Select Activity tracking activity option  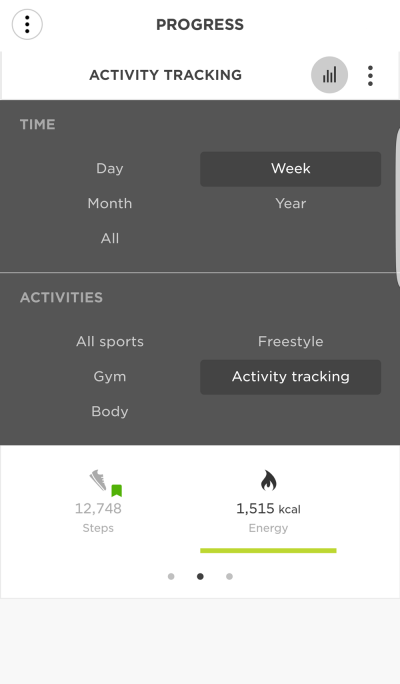click(291, 377)
